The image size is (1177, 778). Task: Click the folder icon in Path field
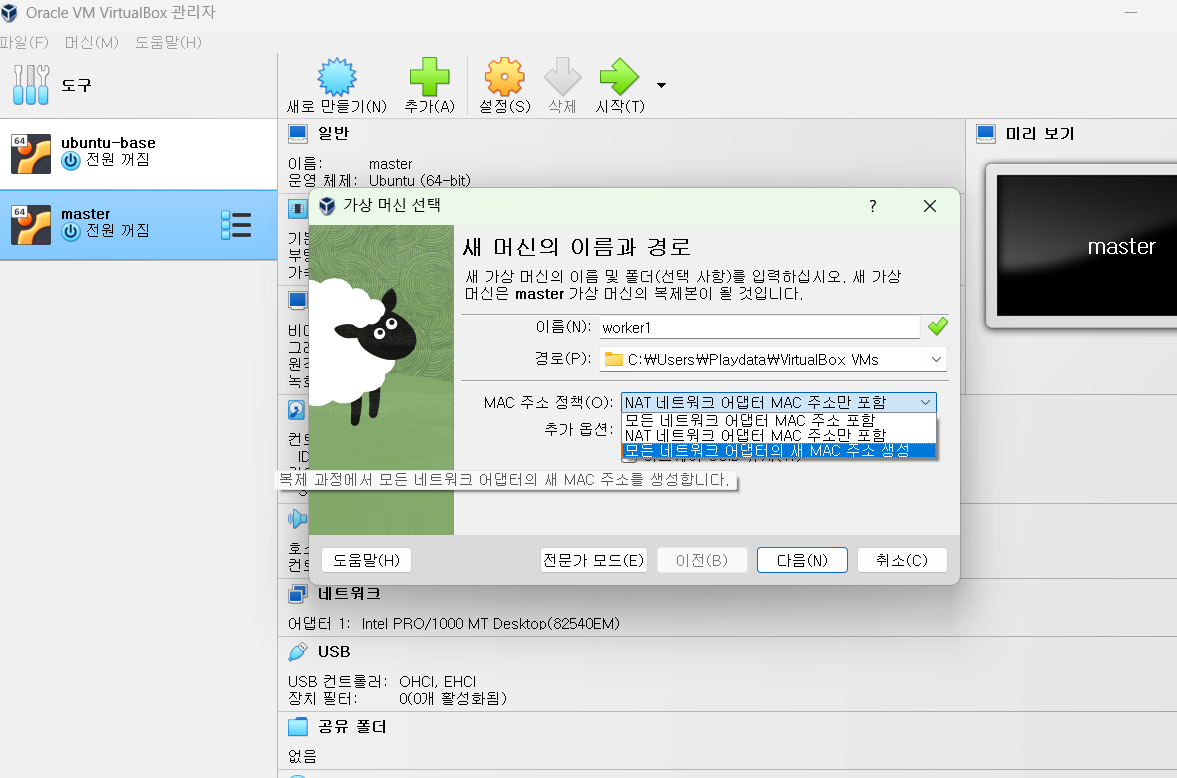(x=613, y=360)
